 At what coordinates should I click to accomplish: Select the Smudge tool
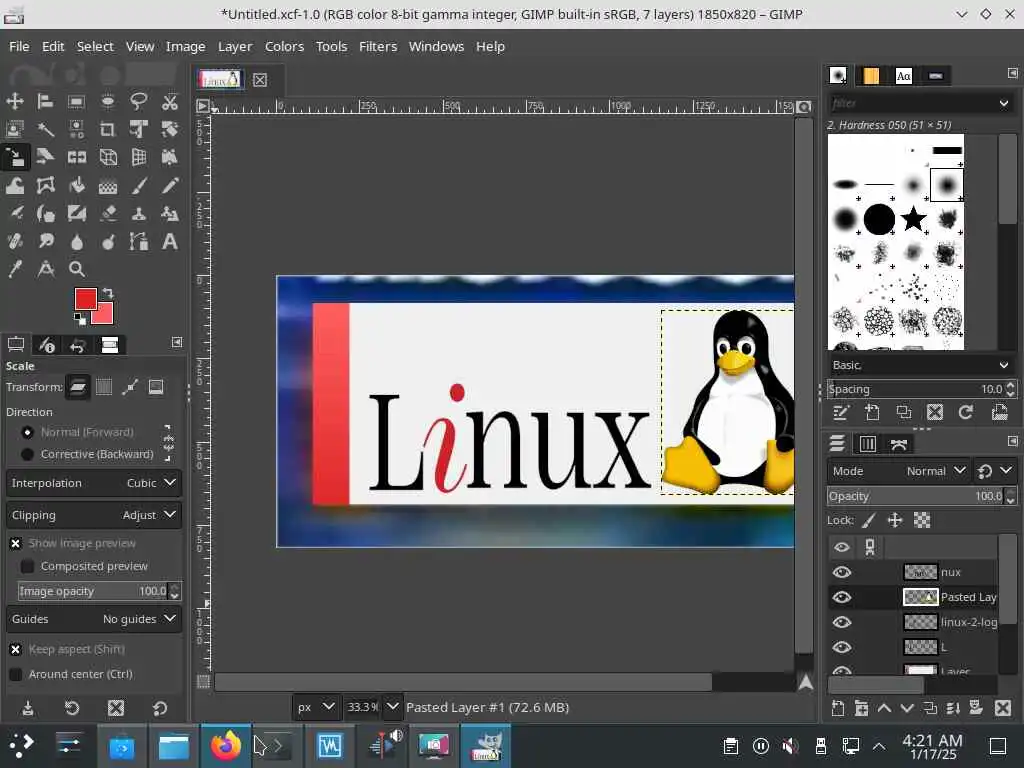pyautogui.click(x=45, y=242)
